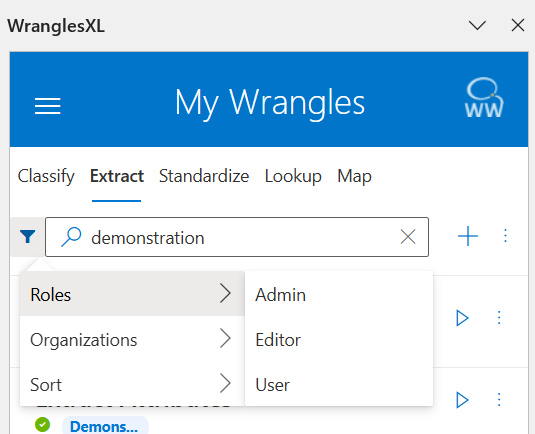Open options menu for first wrangle row
The height and width of the screenshot is (434, 535).
pyautogui.click(x=499, y=318)
